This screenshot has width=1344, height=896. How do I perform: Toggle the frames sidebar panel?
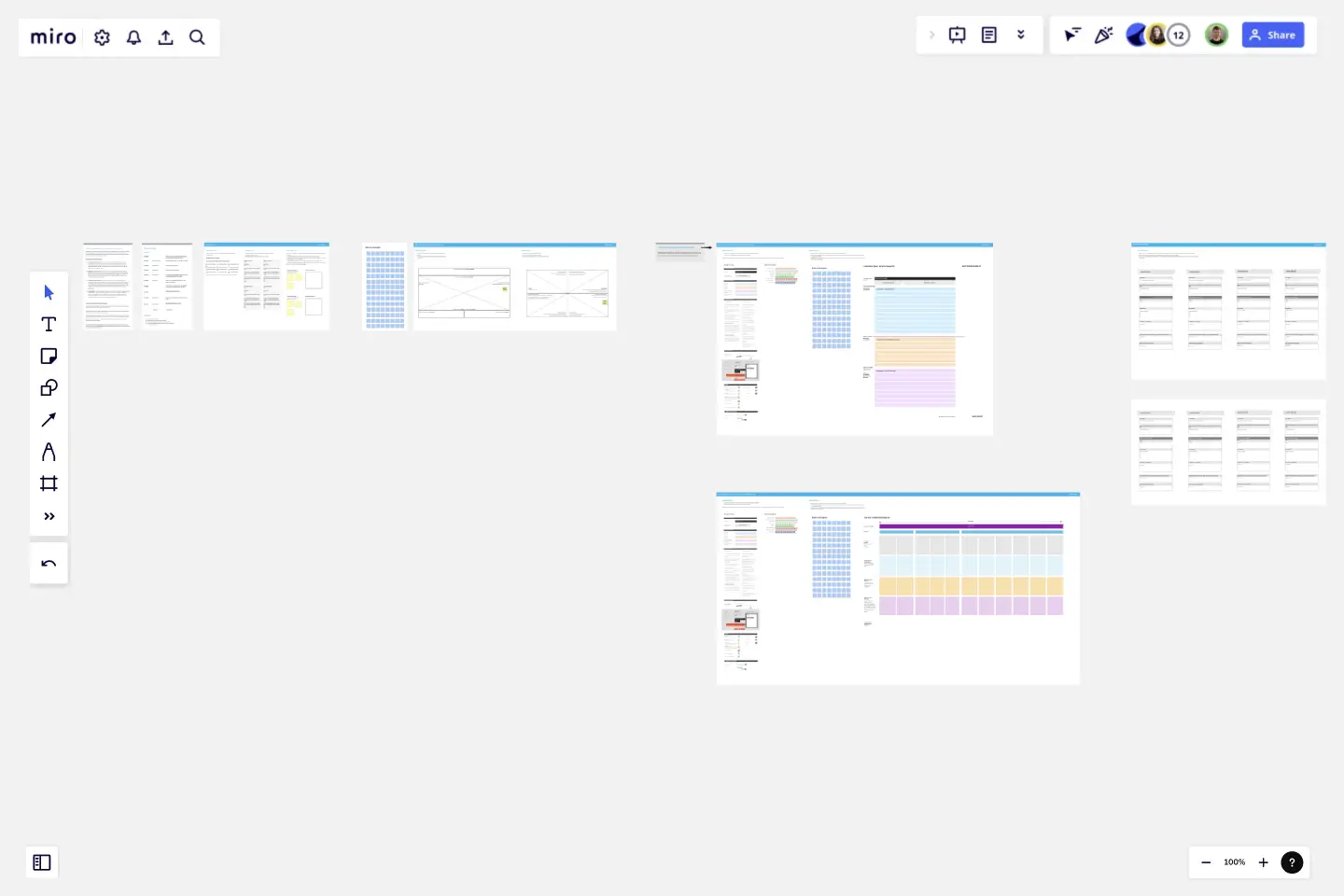41,862
